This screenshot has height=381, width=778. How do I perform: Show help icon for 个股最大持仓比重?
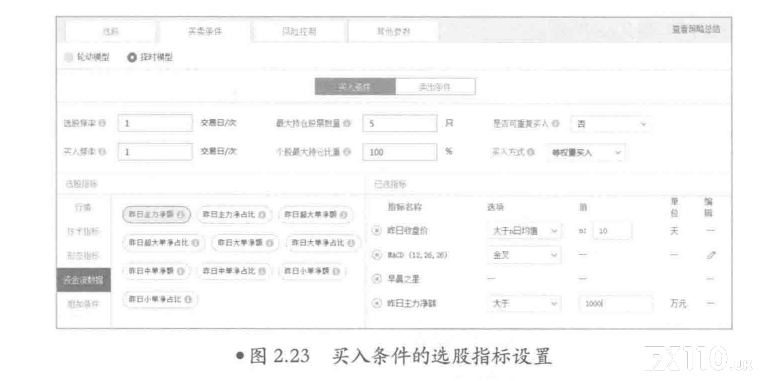click(x=347, y=152)
